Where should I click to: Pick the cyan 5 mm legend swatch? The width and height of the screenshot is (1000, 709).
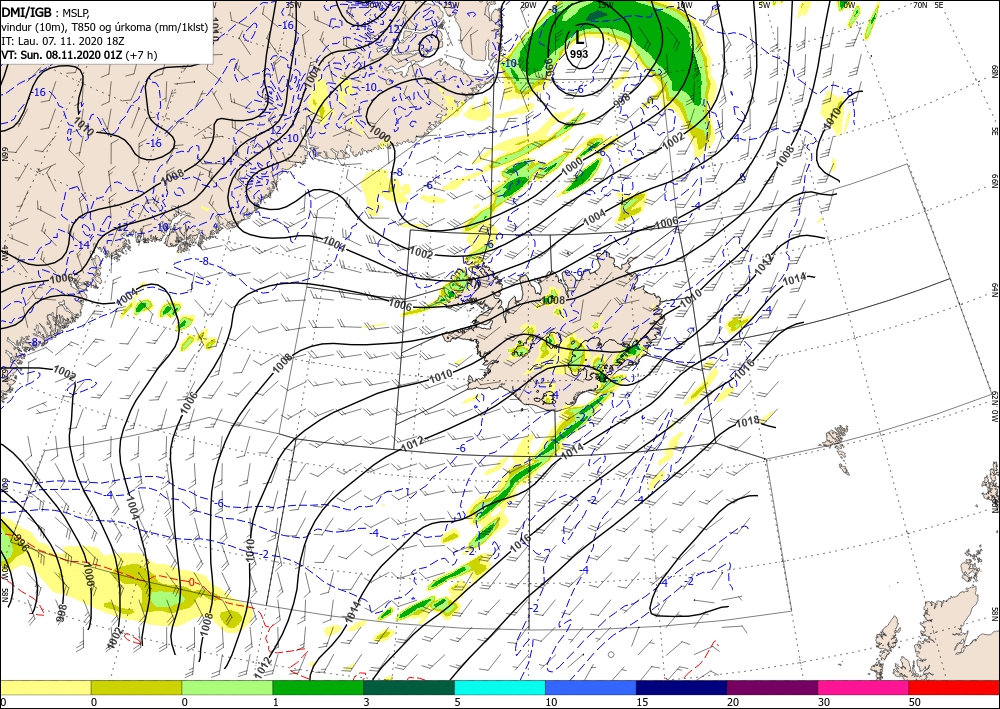click(x=500, y=687)
